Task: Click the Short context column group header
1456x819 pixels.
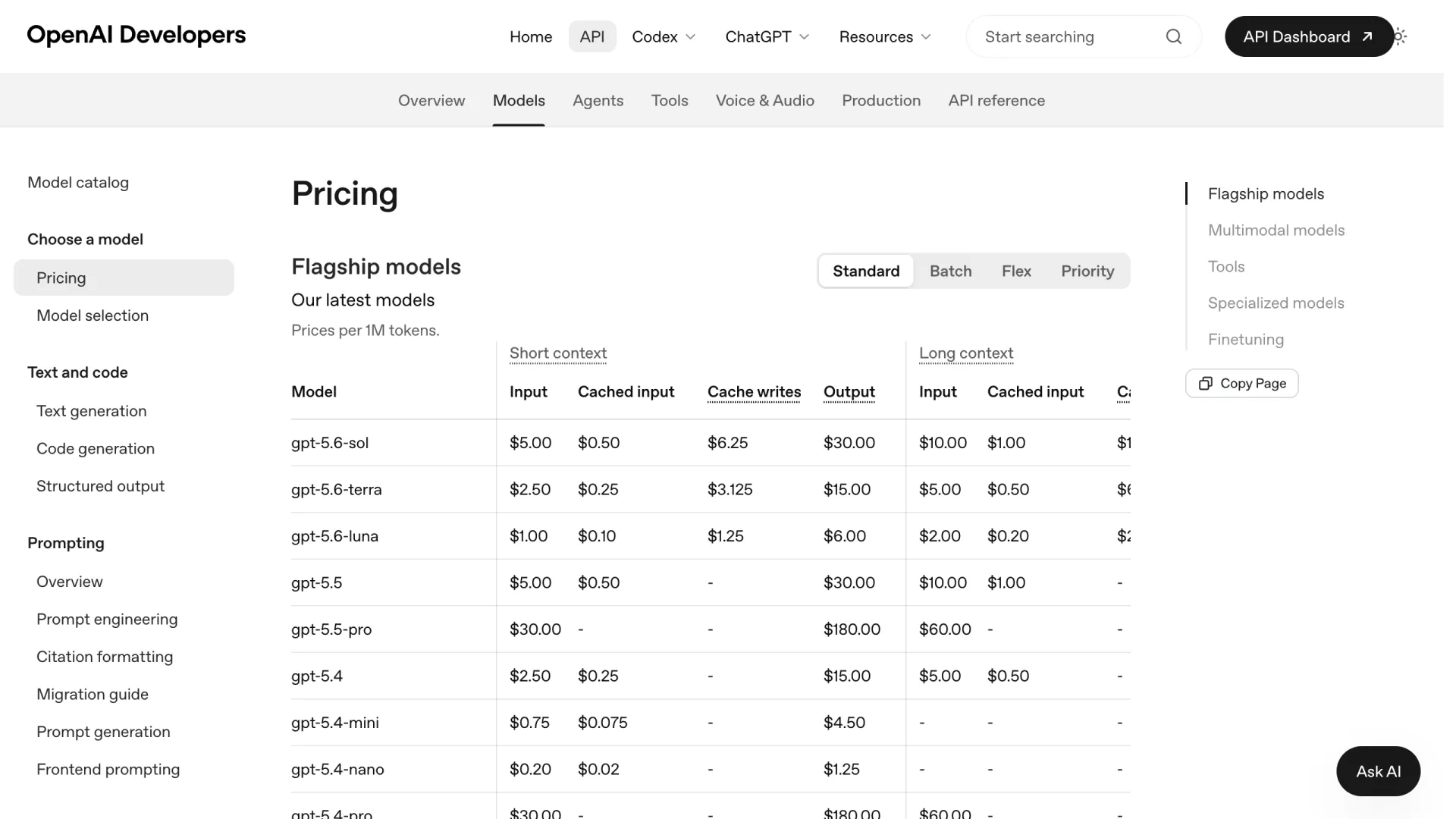Action: click(558, 353)
